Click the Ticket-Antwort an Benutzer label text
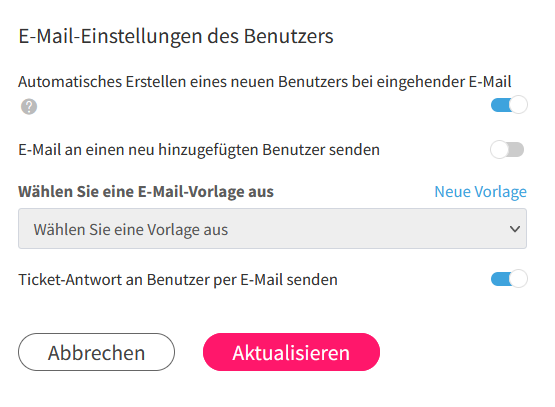 tap(178, 280)
